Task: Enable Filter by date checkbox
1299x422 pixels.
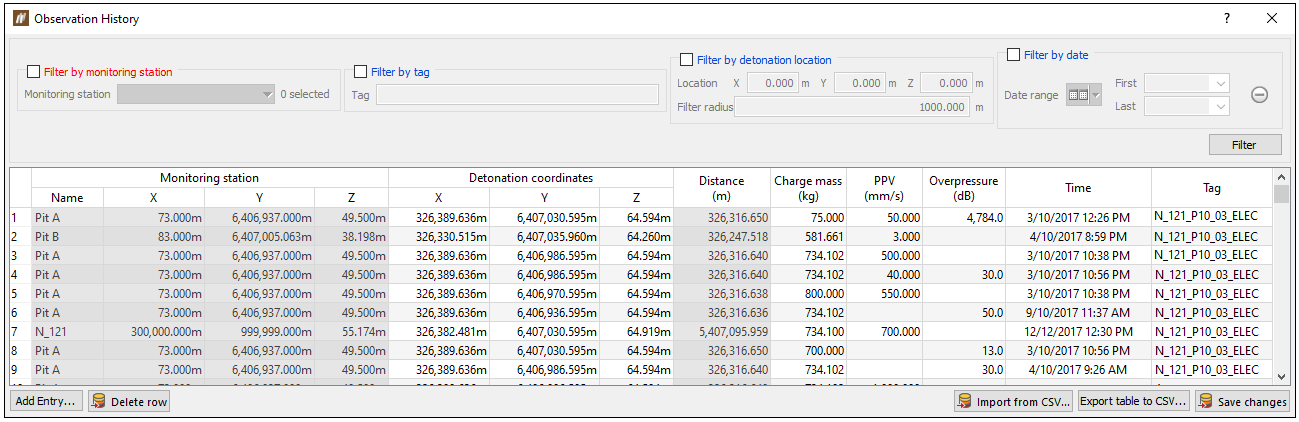Action: tap(1014, 55)
